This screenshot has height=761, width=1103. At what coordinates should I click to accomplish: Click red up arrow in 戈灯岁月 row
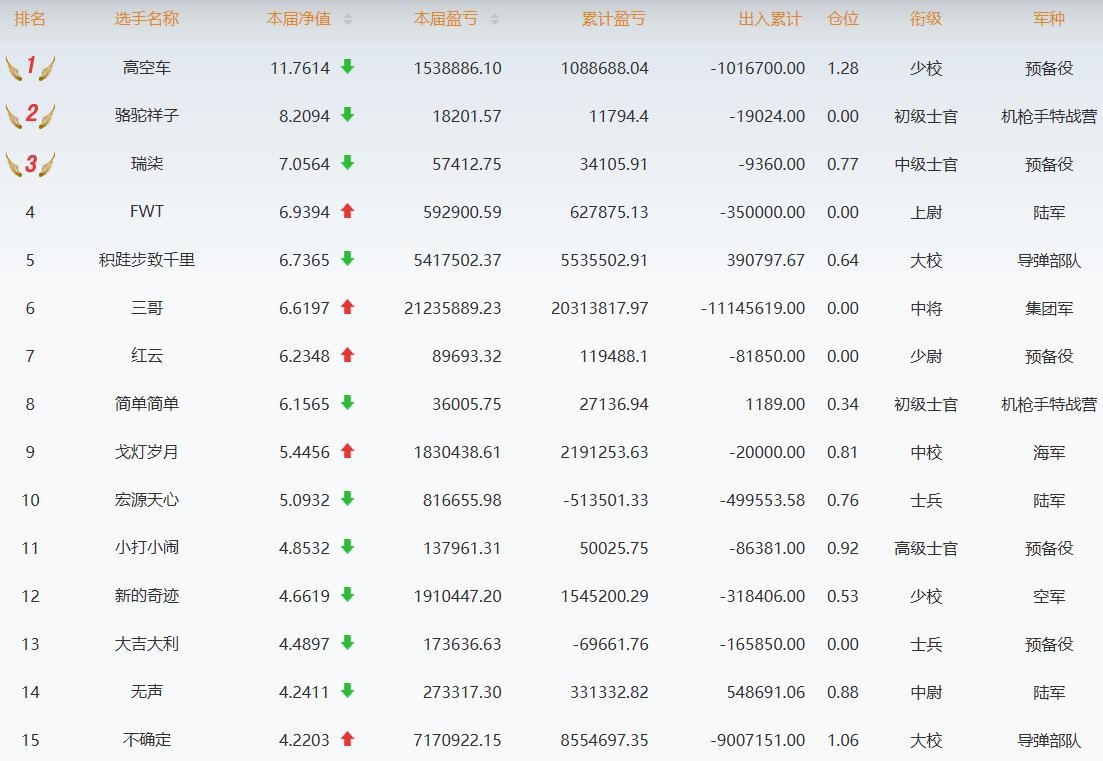coord(347,451)
